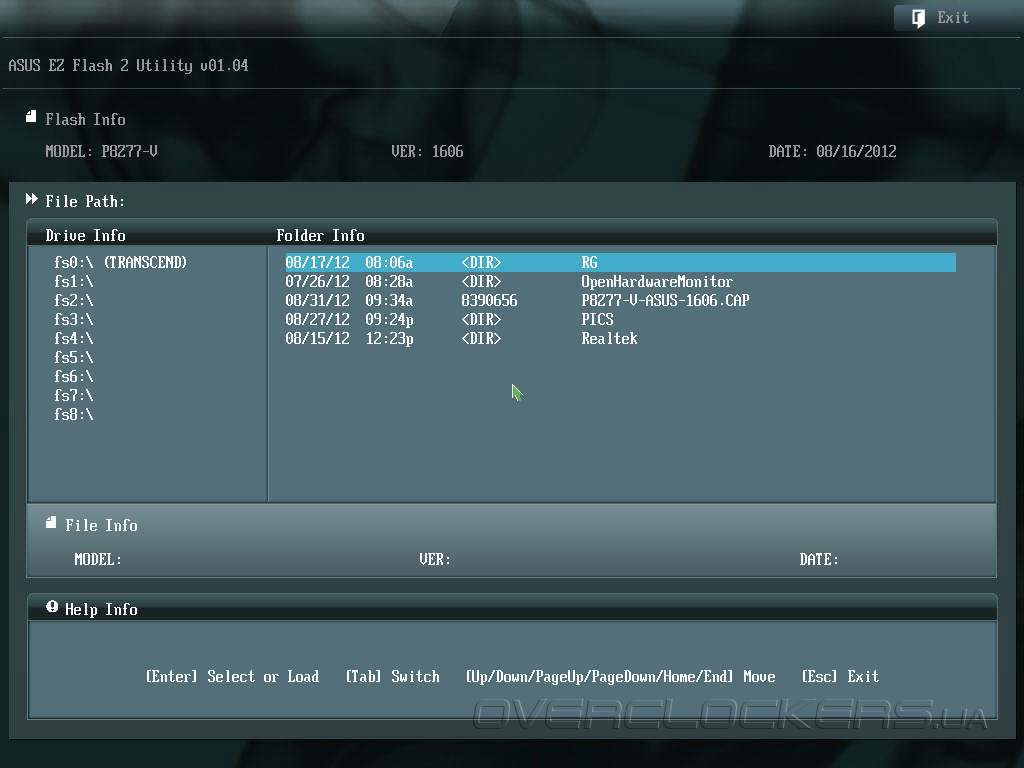Click VER: 1606 in Flash Info
This screenshot has width=1024, height=768.
[427, 152]
